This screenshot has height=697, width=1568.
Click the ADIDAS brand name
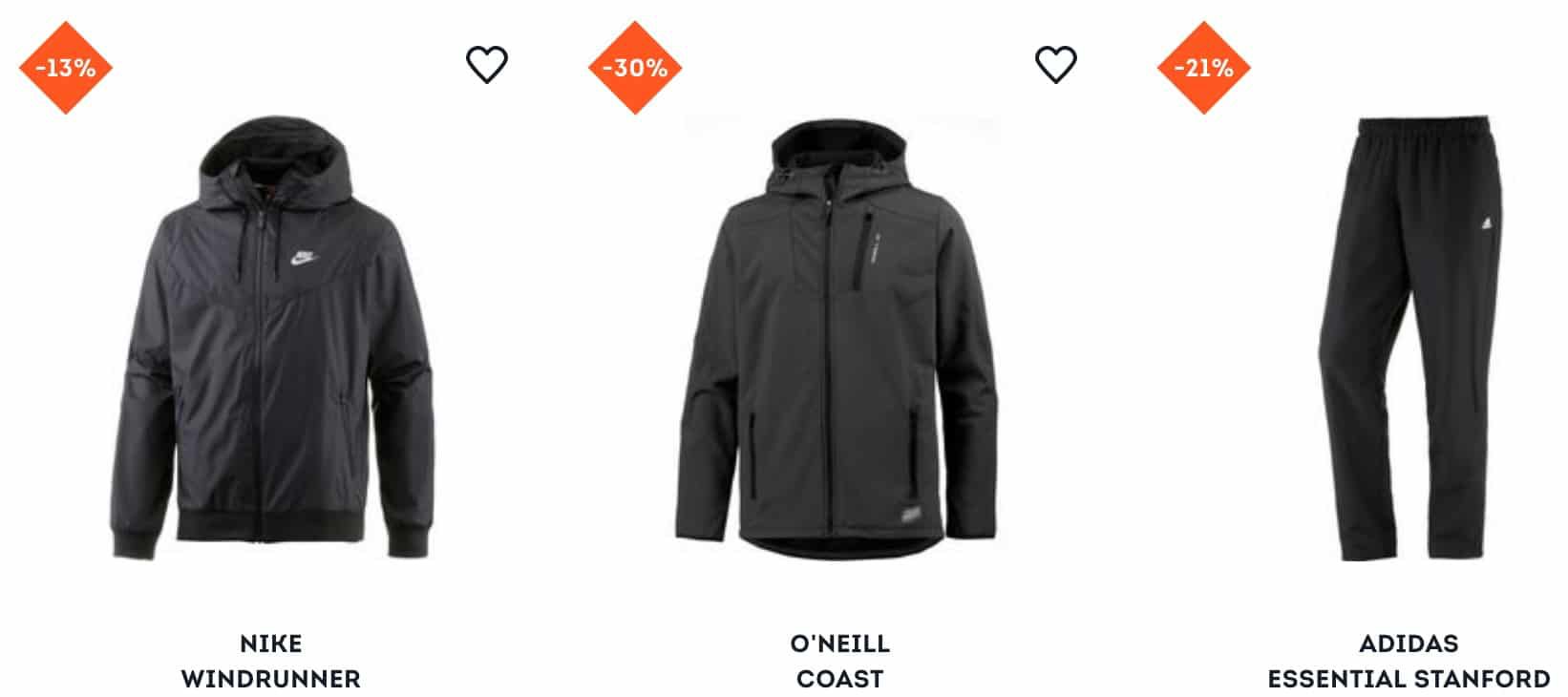(1409, 644)
